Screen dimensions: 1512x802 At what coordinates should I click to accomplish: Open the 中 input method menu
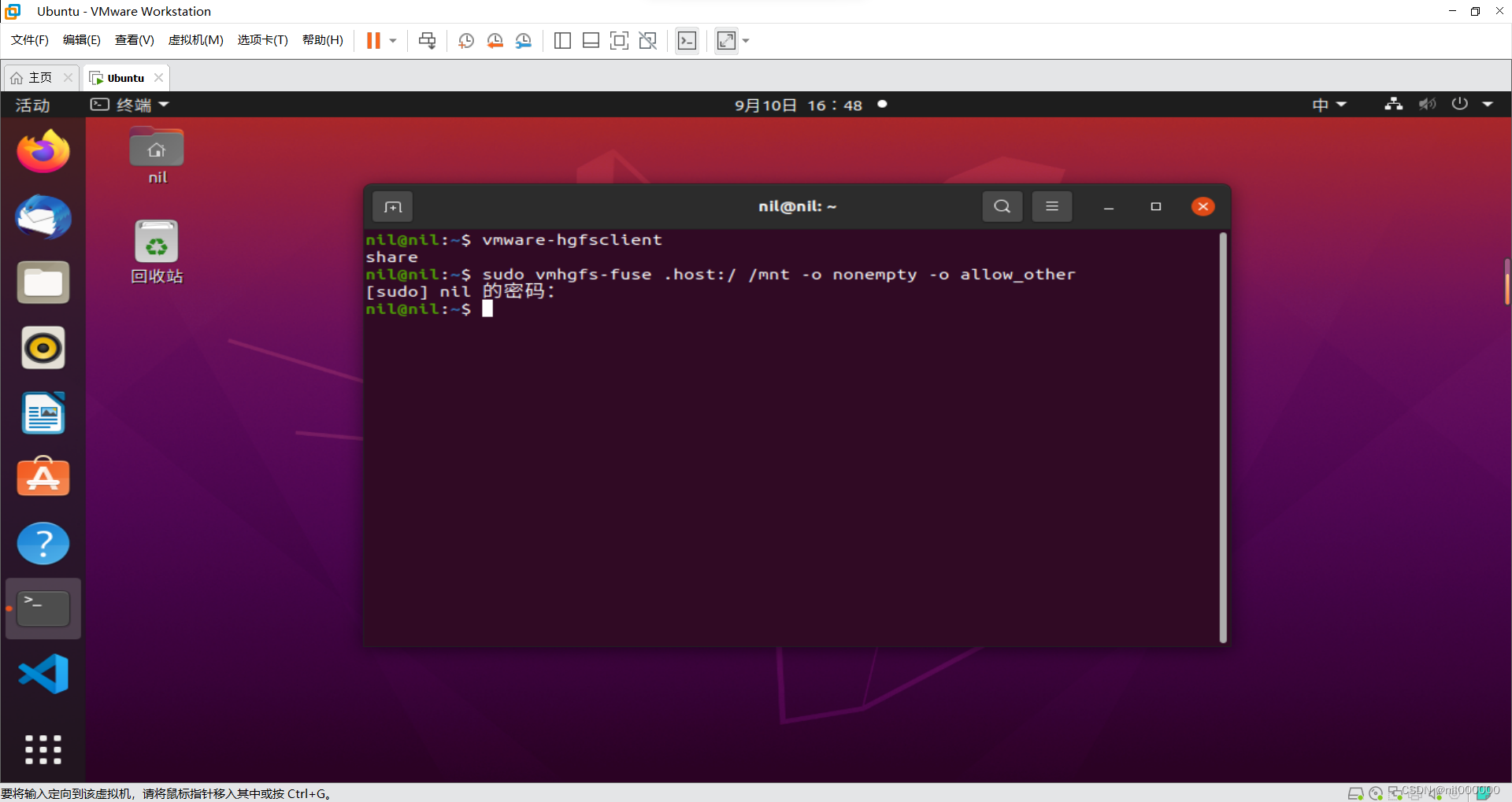tap(1329, 105)
